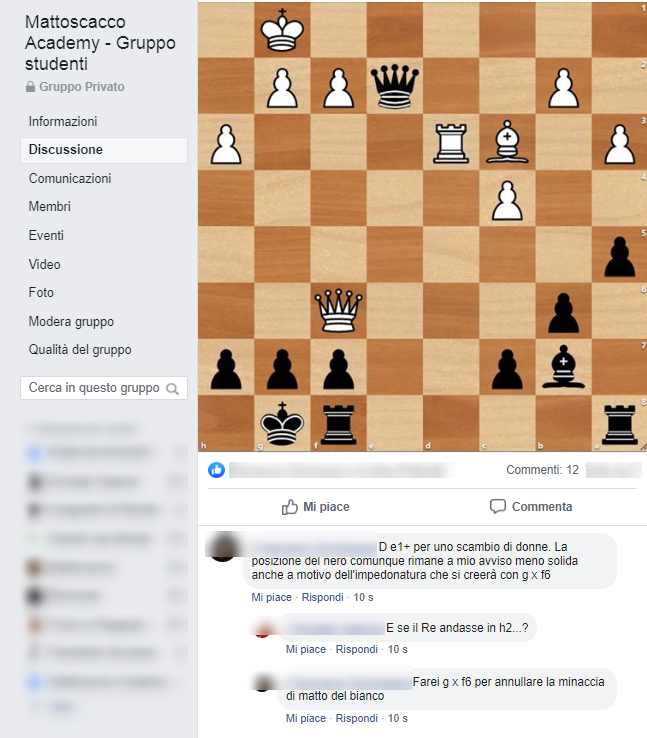647x738 pixels.
Task: Select the white king piece
Action: 282,29
